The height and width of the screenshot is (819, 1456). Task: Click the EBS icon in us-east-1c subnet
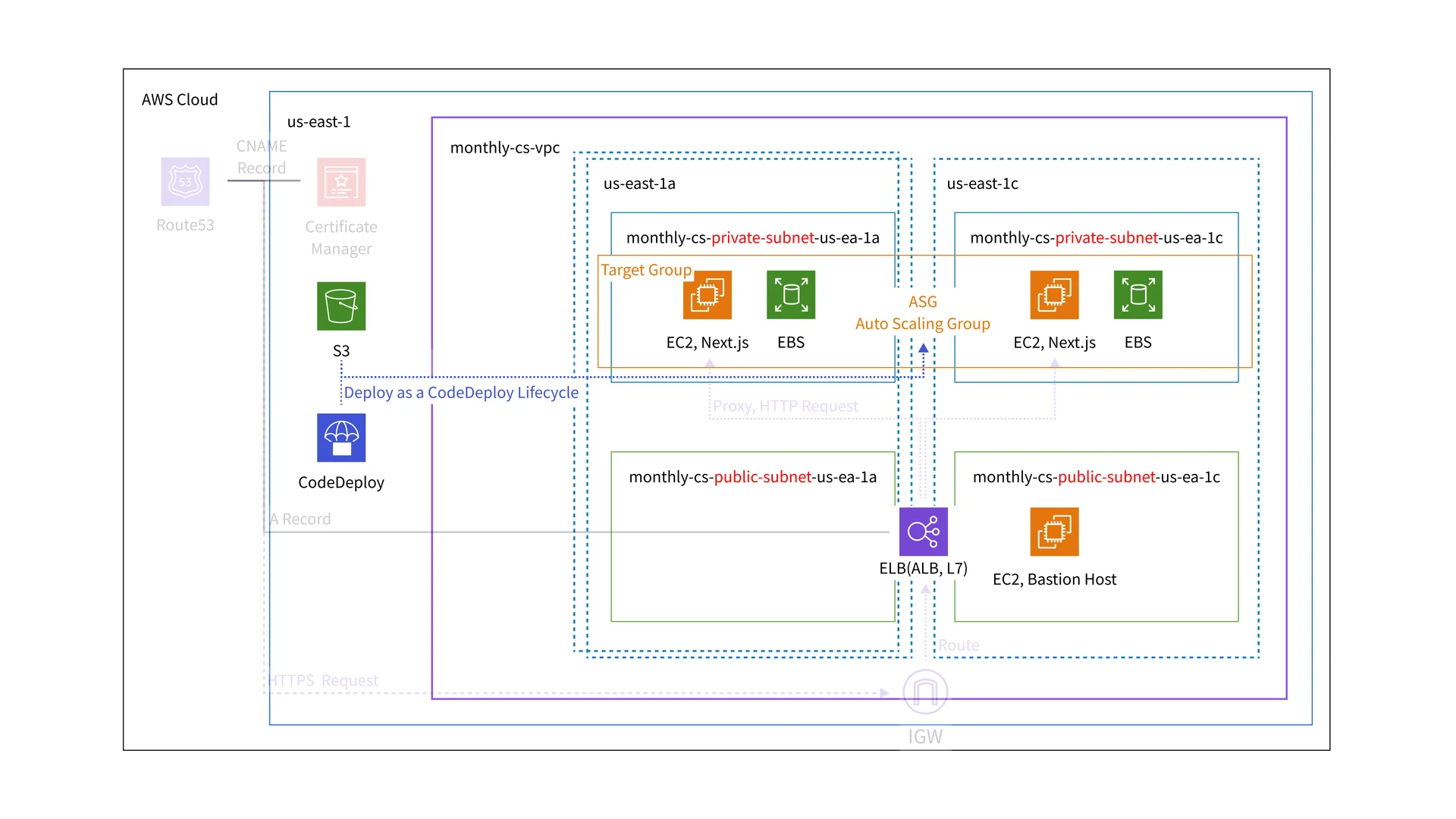(1137, 295)
